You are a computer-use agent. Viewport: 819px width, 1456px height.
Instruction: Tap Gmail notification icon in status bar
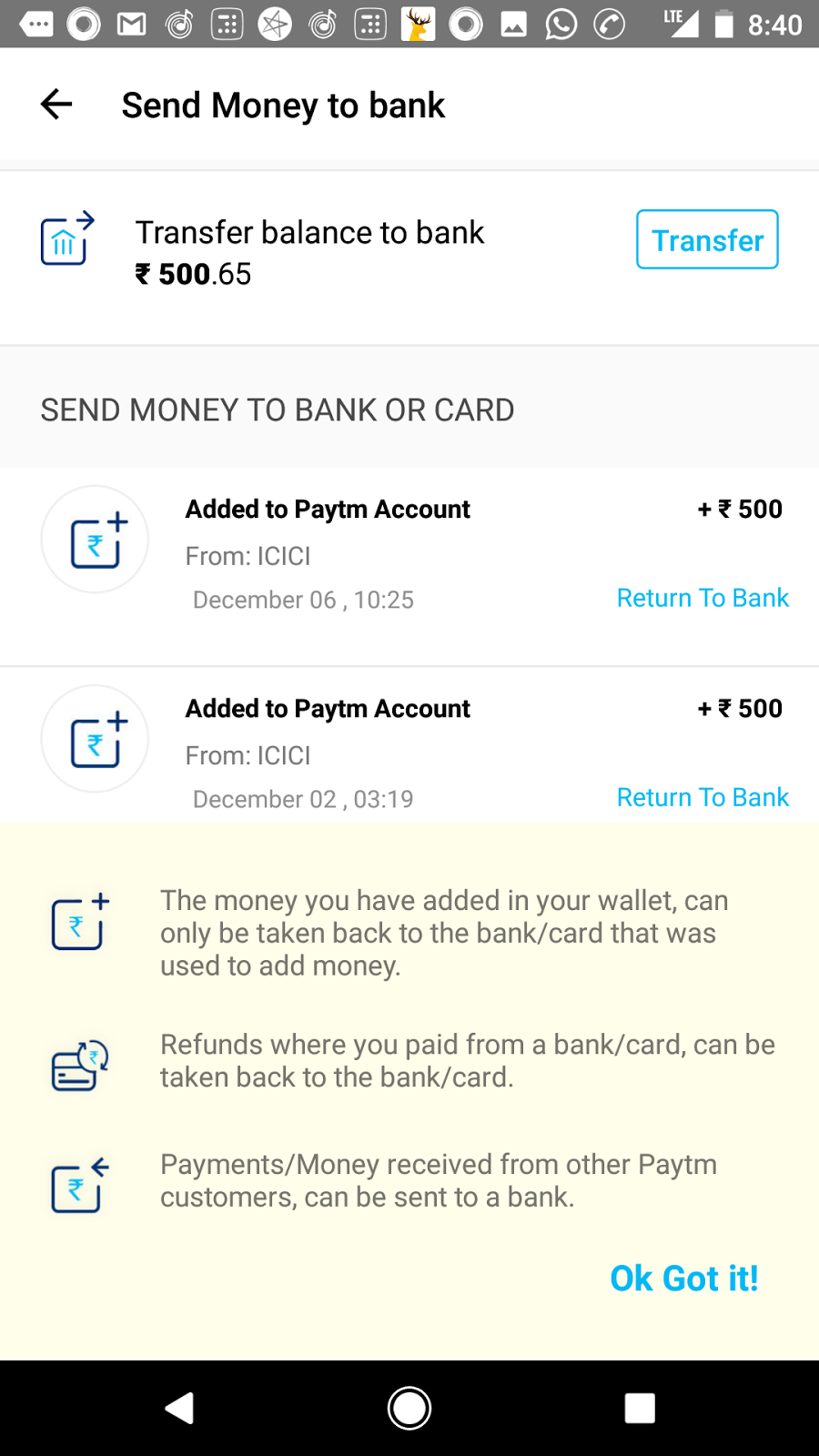[x=132, y=25]
